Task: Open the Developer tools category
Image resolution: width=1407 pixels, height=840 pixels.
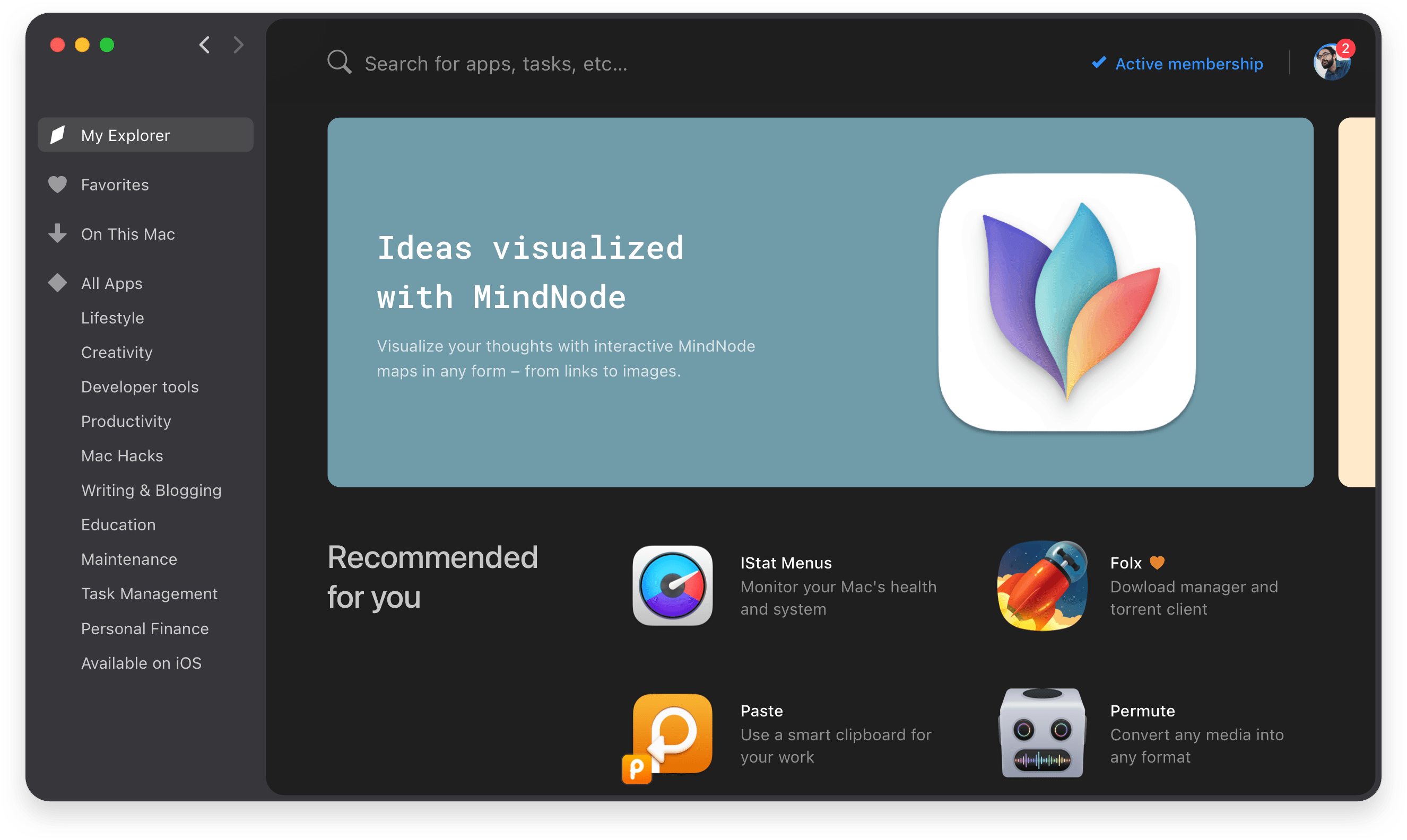Action: pos(140,387)
